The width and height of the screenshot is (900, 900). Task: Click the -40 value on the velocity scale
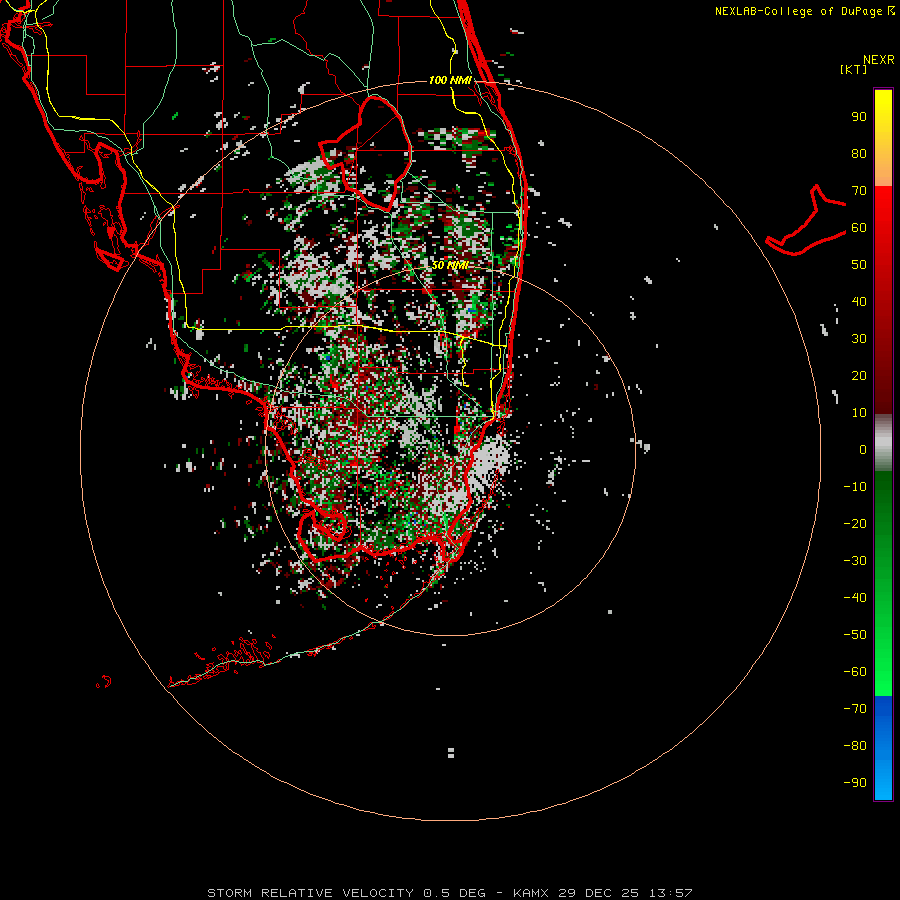point(855,598)
